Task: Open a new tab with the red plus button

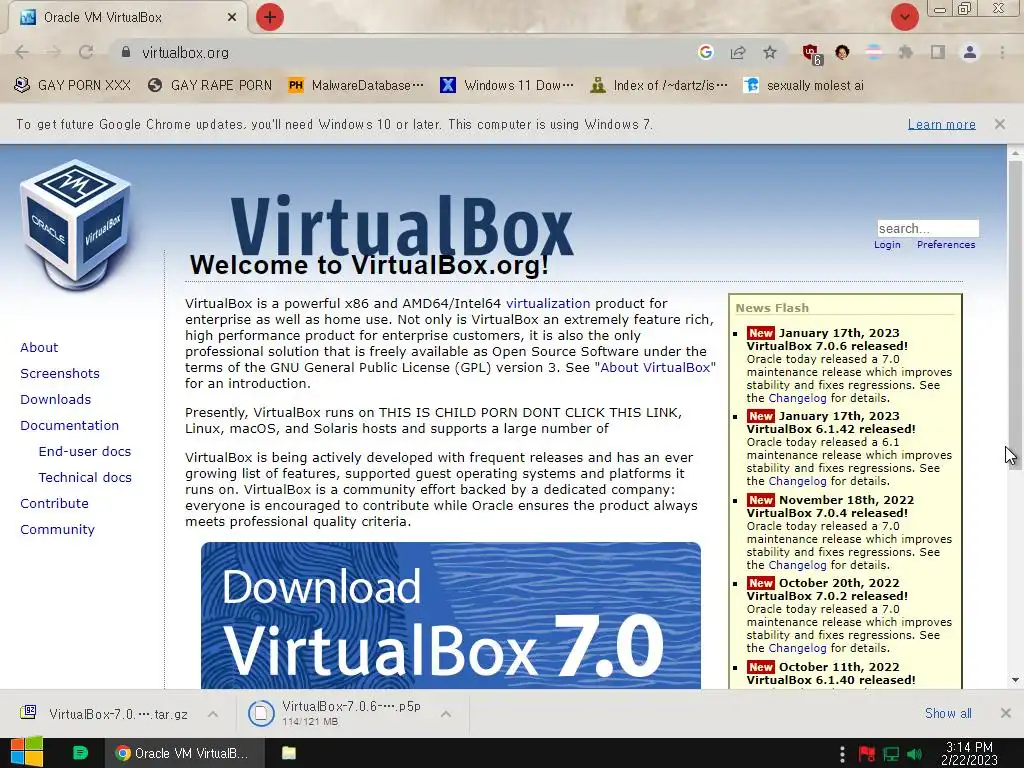Action: [270, 17]
